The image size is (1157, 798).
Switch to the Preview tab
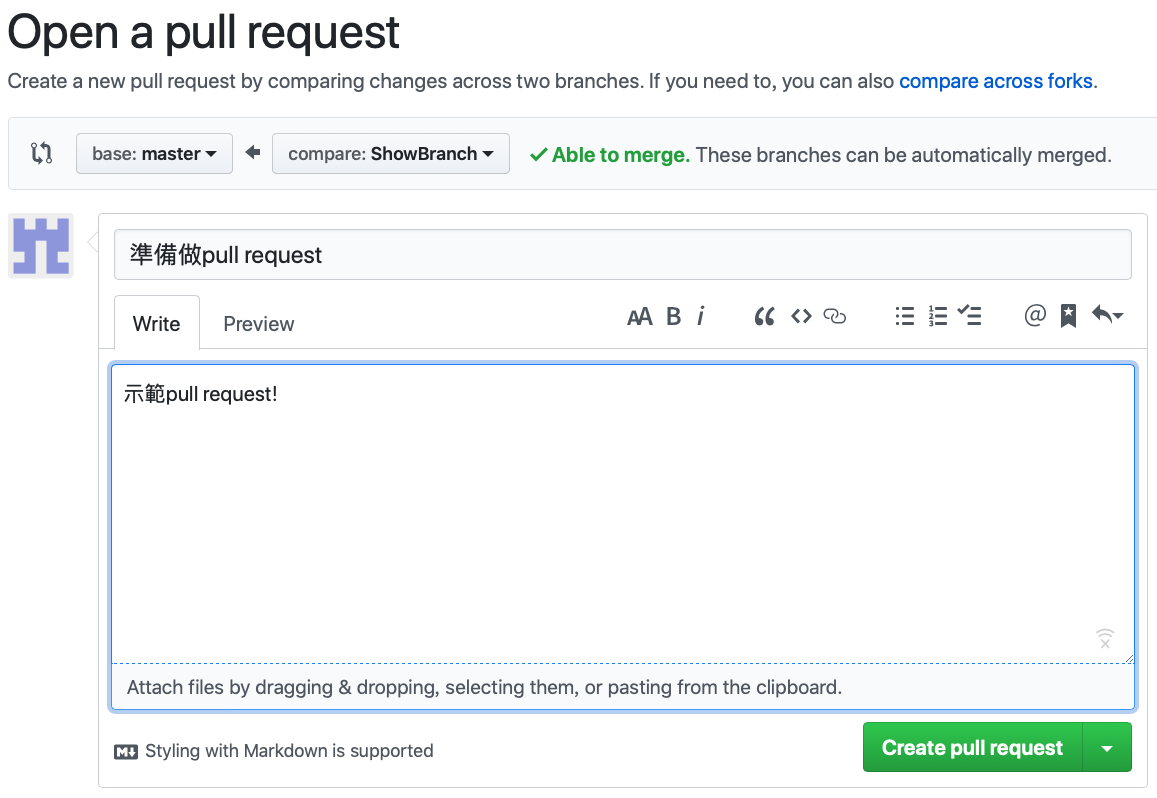click(258, 324)
